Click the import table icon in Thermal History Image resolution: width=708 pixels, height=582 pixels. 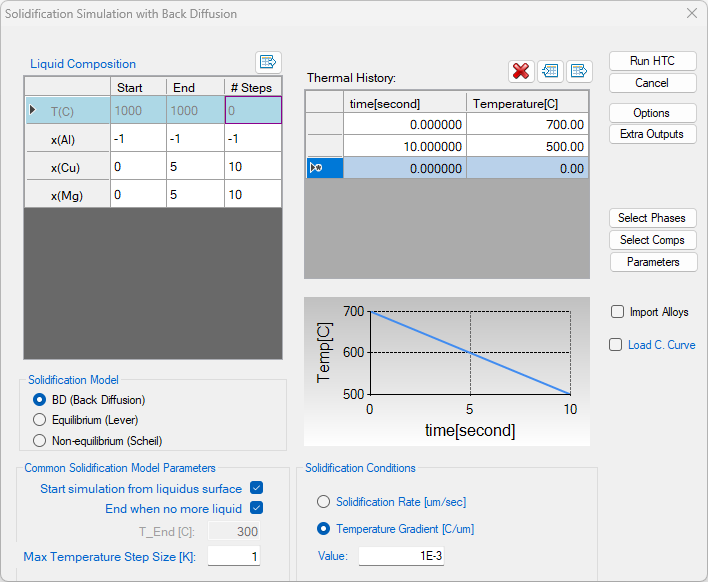[550, 70]
